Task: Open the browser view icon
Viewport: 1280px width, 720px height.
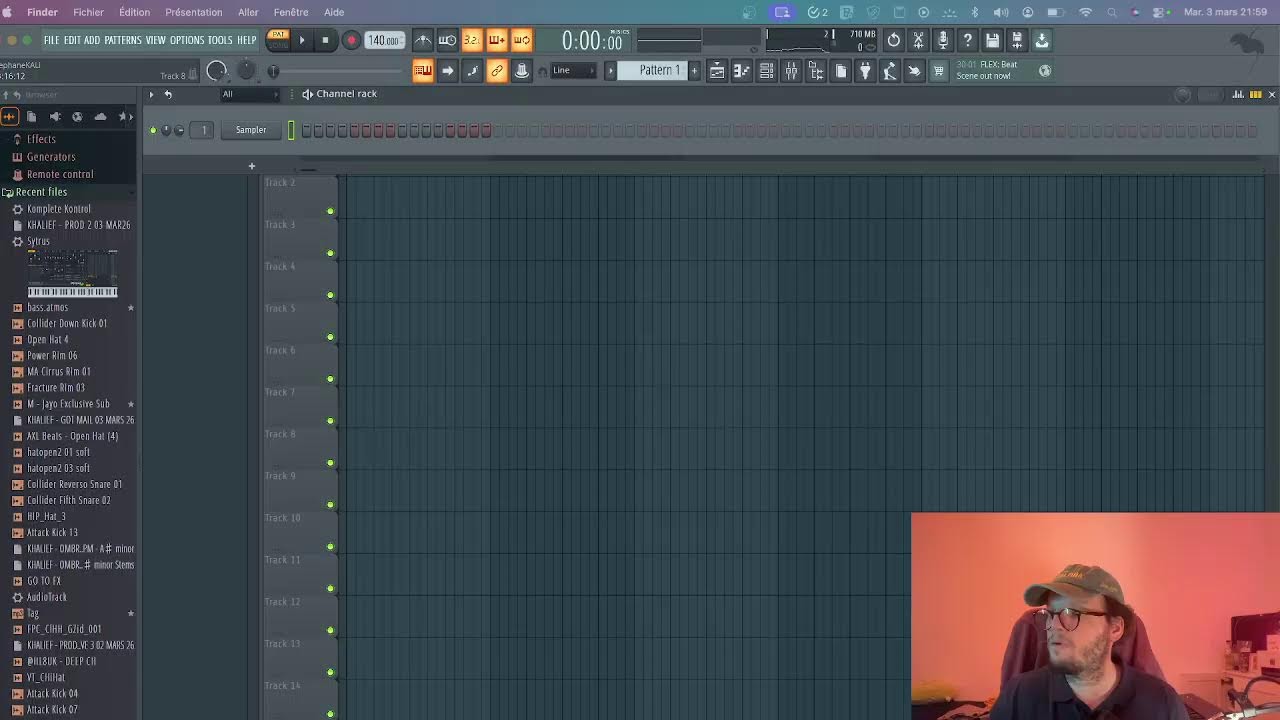Action: coord(816,70)
